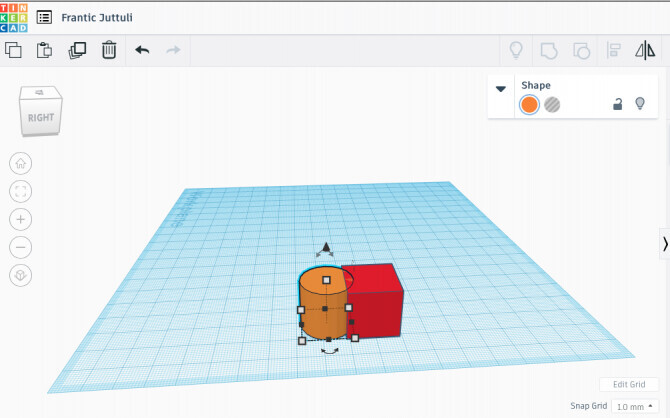Click the Duplicate and repeat icon
670x418 pixels.
pyautogui.click(x=77, y=50)
